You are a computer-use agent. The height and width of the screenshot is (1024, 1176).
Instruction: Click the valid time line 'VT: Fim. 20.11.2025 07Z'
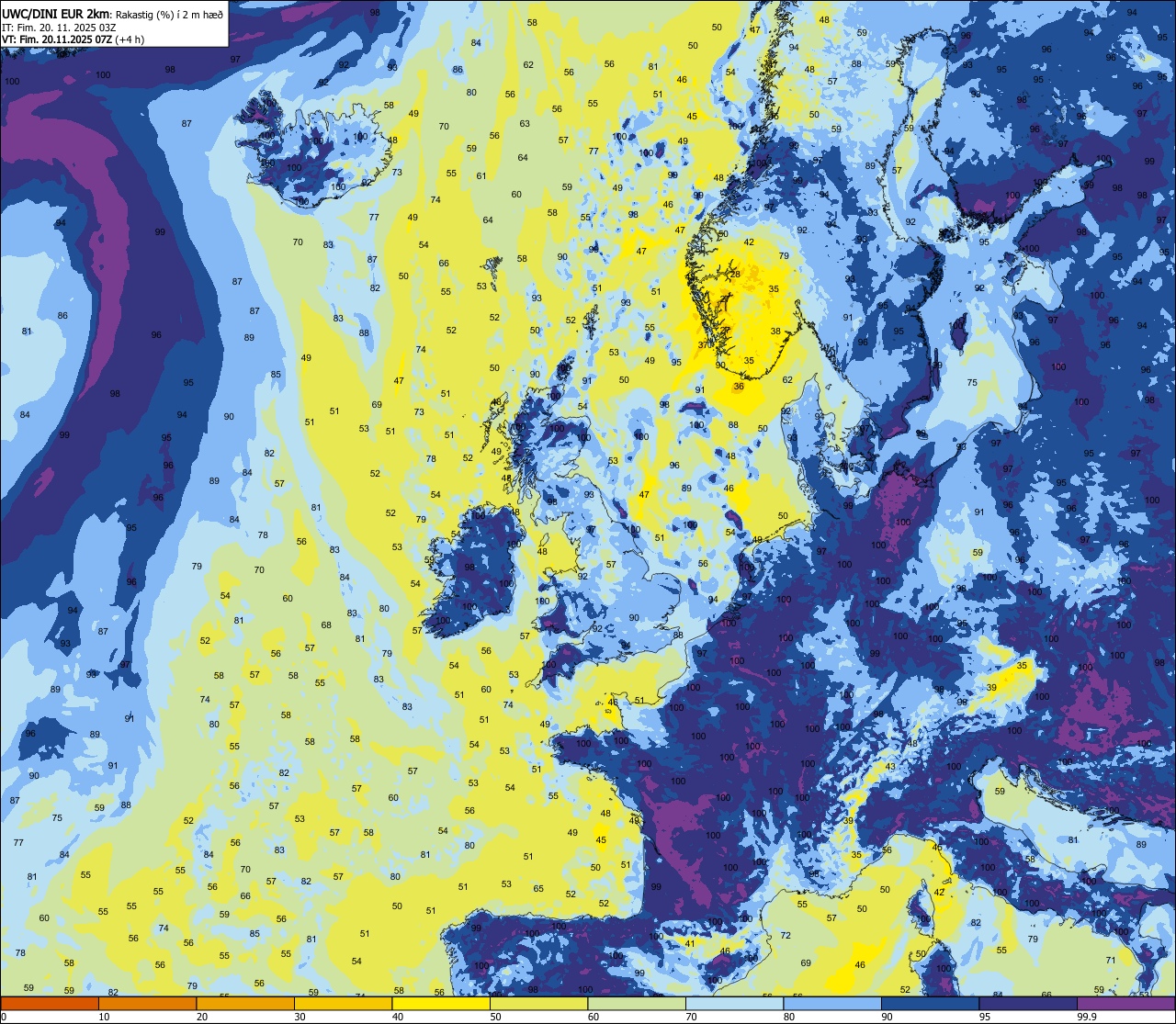(x=58, y=39)
